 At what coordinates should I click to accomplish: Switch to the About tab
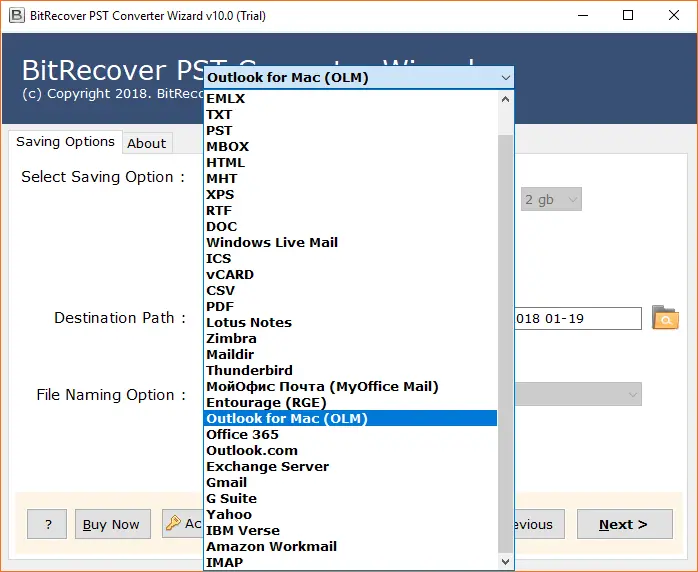147,143
